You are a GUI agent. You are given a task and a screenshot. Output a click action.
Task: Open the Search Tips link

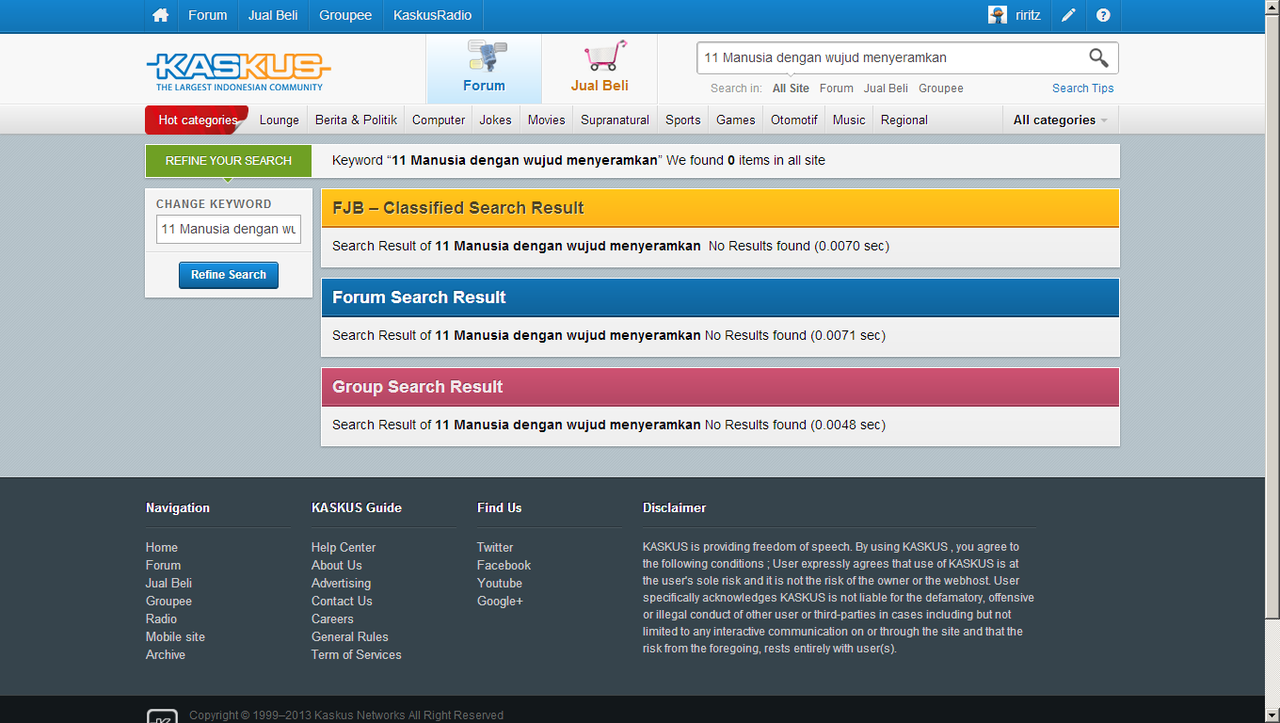1083,88
